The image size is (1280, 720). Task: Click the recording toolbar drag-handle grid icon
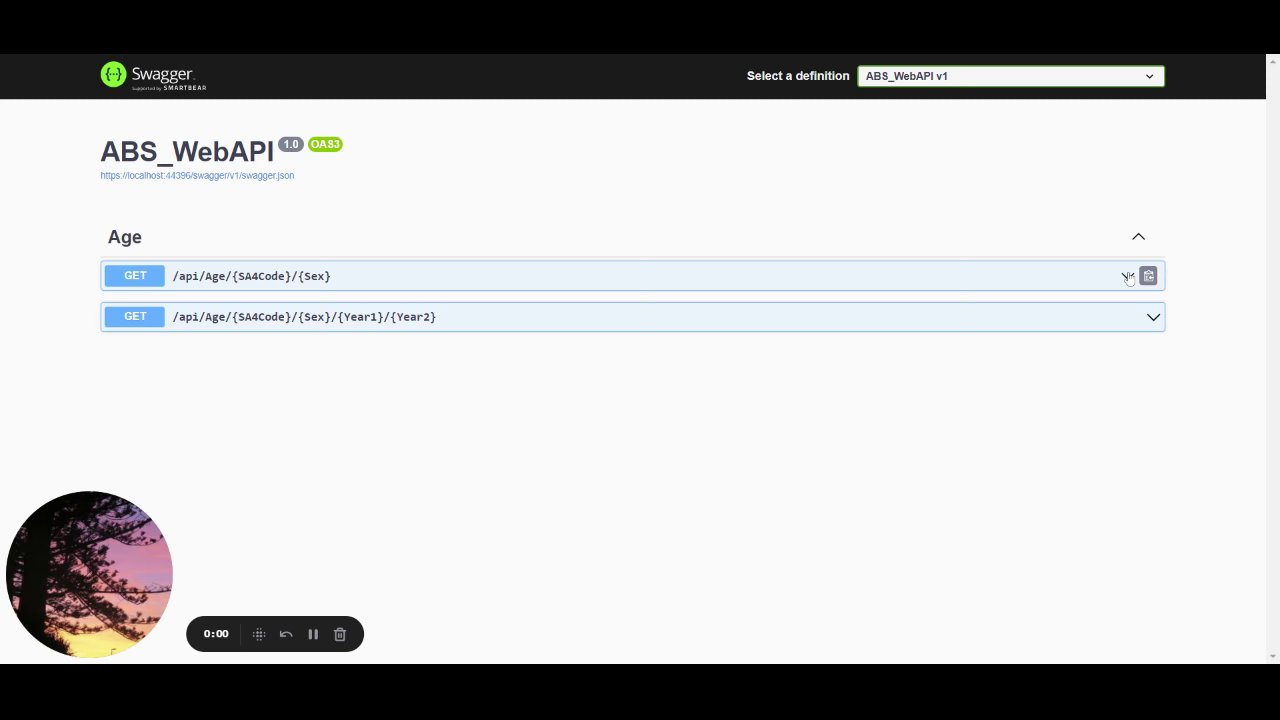tap(259, 634)
